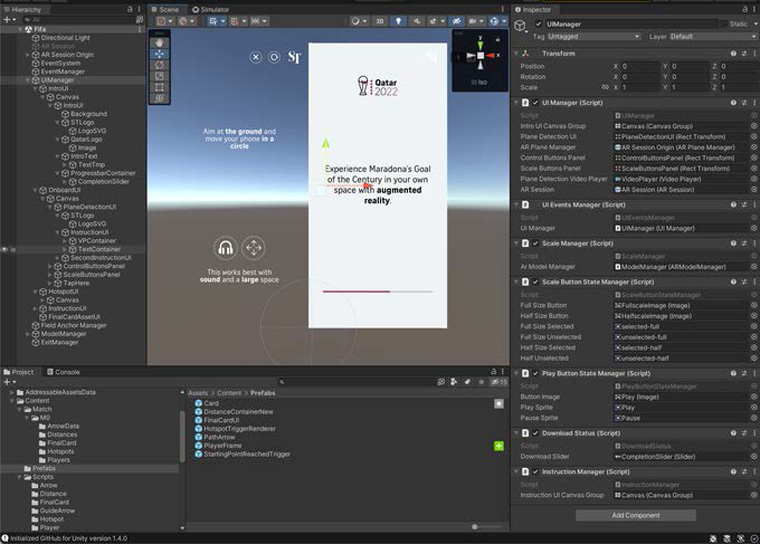Open the Instruction Manager (Script) kebab menu
This screenshot has height=544, width=760.
coord(754,471)
